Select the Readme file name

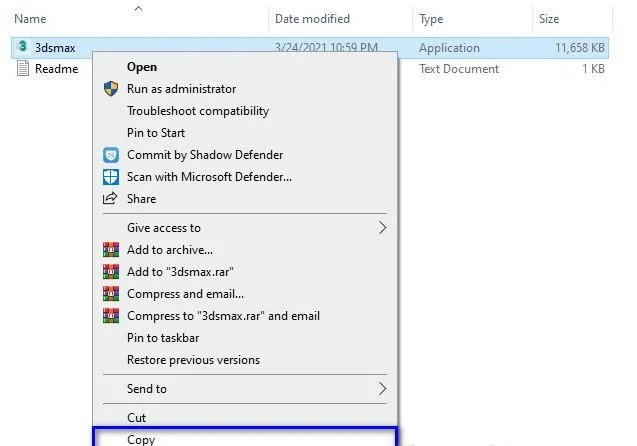56,69
